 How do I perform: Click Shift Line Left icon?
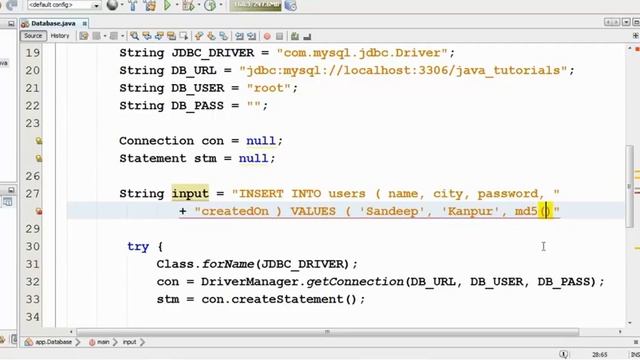pos(239,36)
